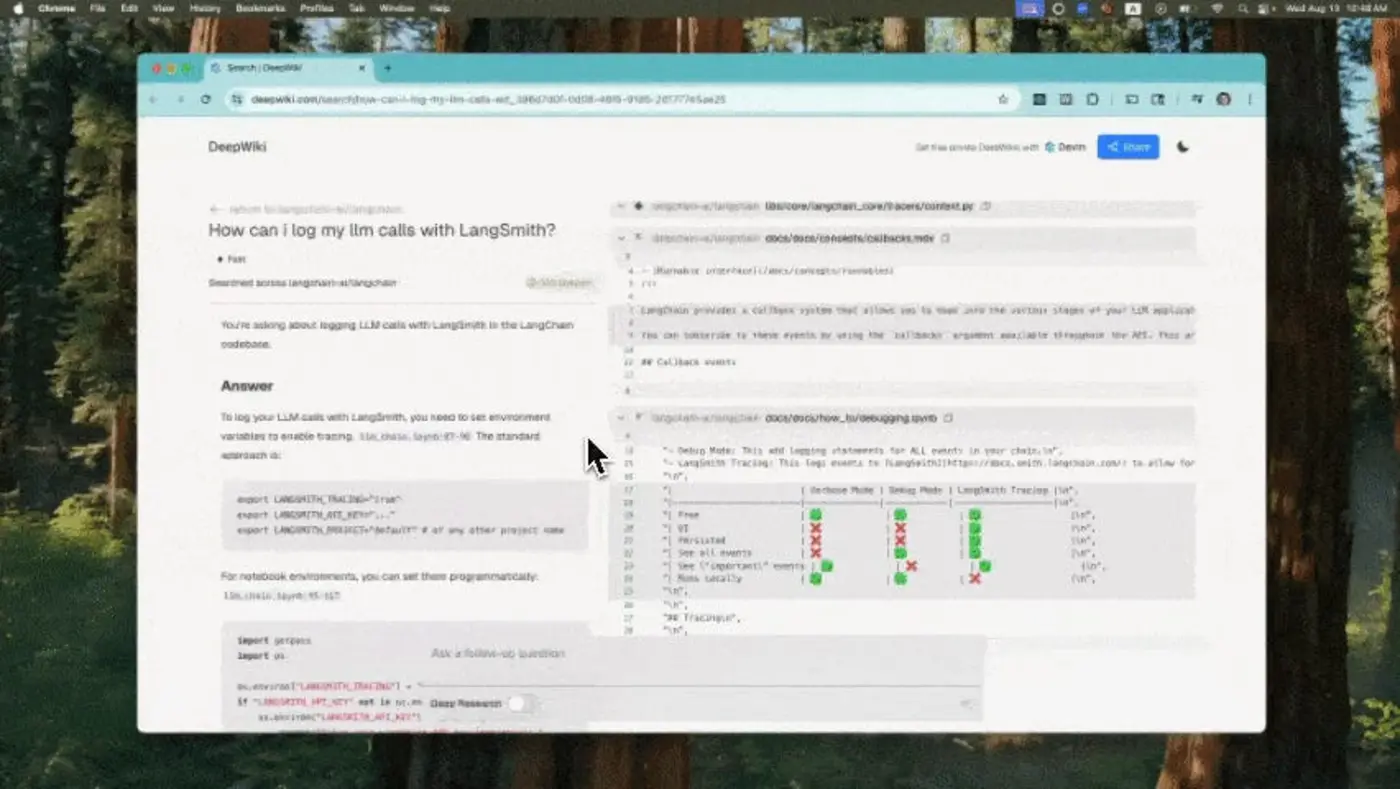The image size is (1400, 789).
Task: Click the blue Share button
Action: click(1128, 147)
